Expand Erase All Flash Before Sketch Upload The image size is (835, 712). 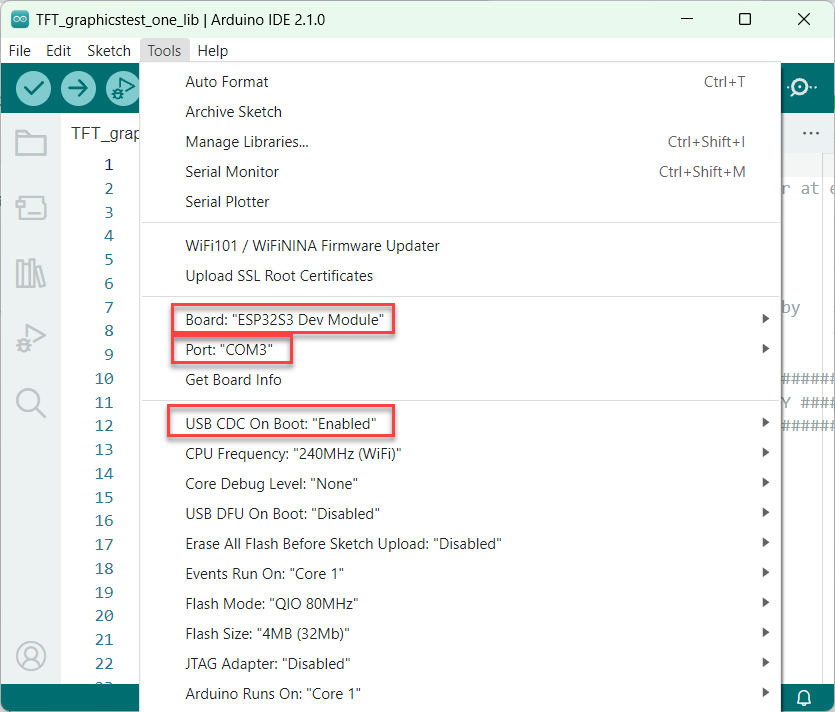tap(461, 544)
